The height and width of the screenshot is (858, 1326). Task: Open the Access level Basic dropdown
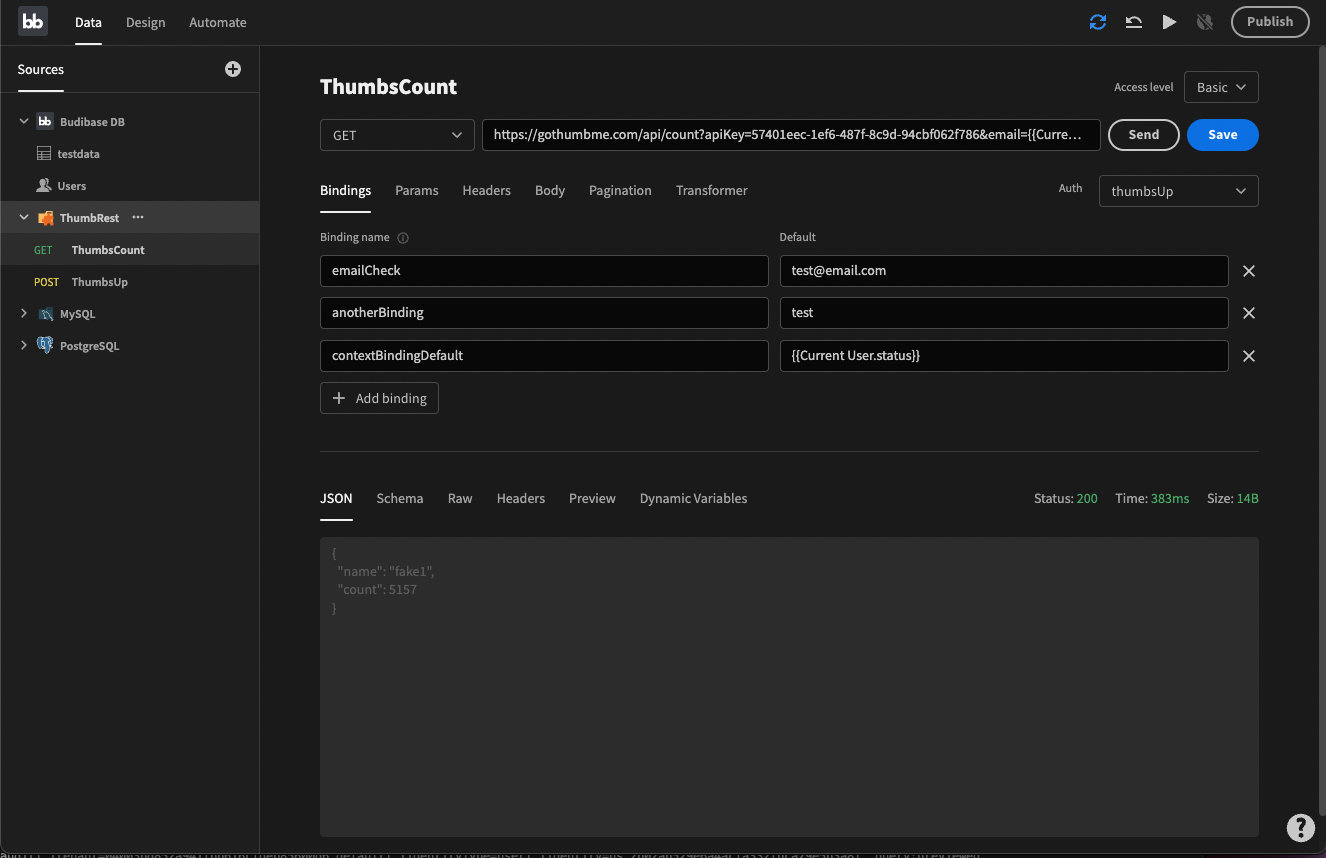[x=1221, y=87]
